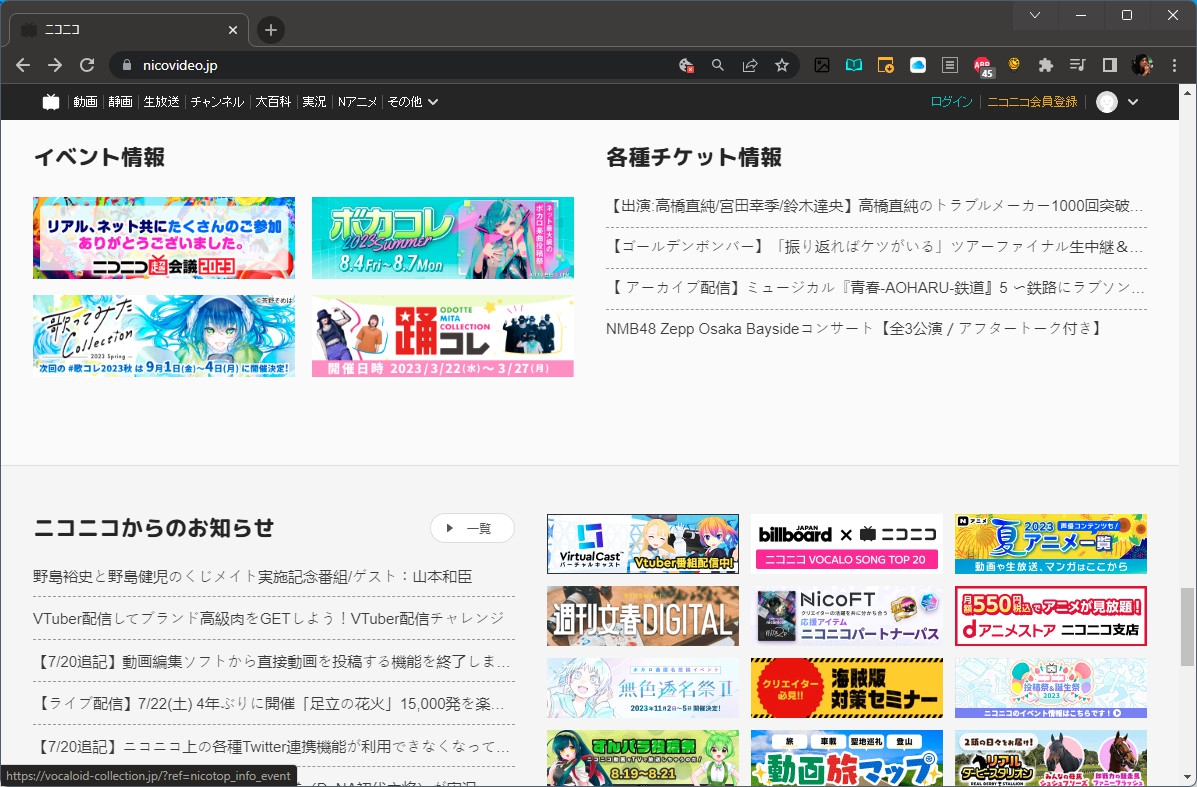
Task: Click the ABP adblock extension icon
Action: click(982, 66)
